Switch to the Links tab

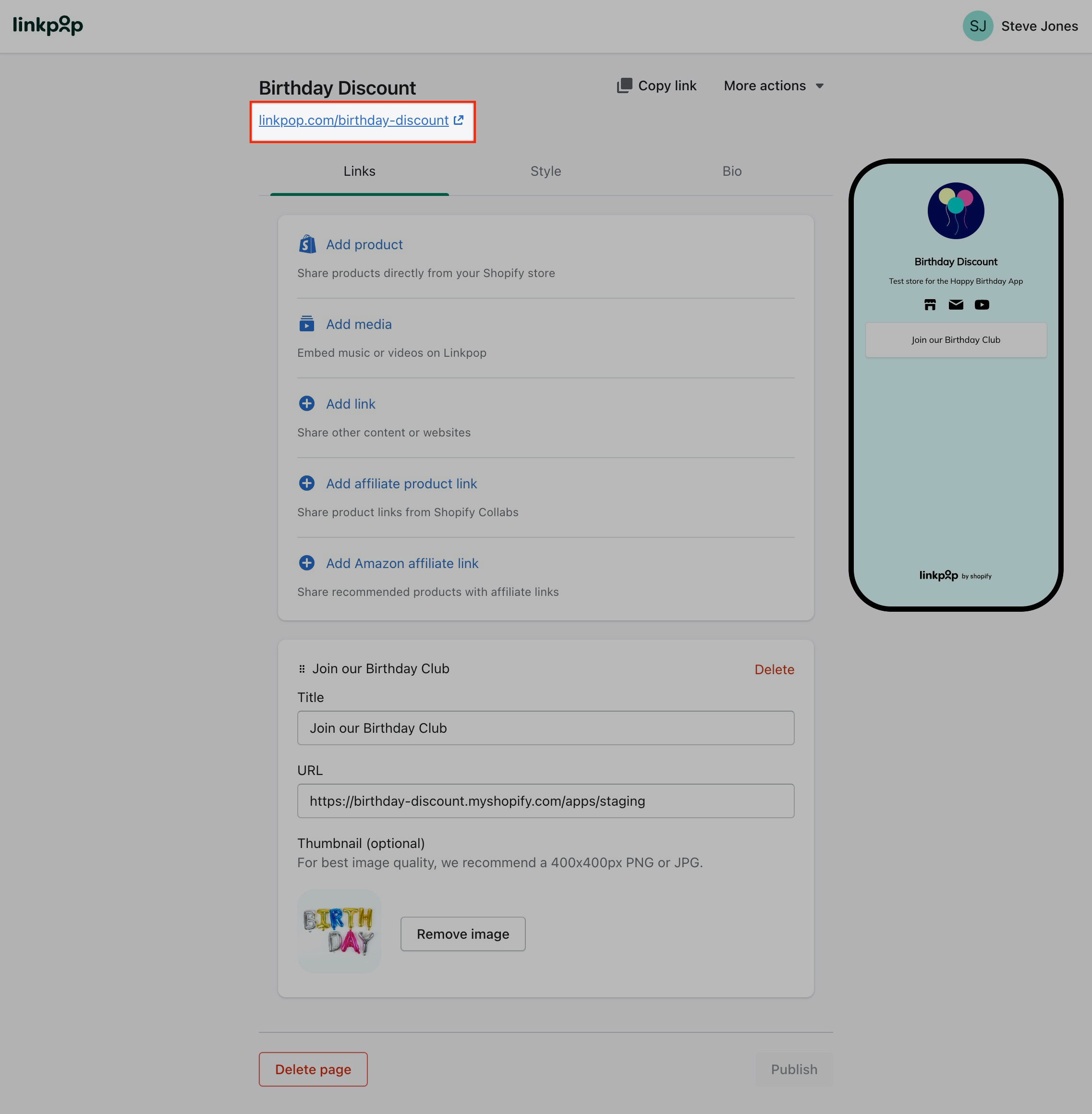pos(360,171)
